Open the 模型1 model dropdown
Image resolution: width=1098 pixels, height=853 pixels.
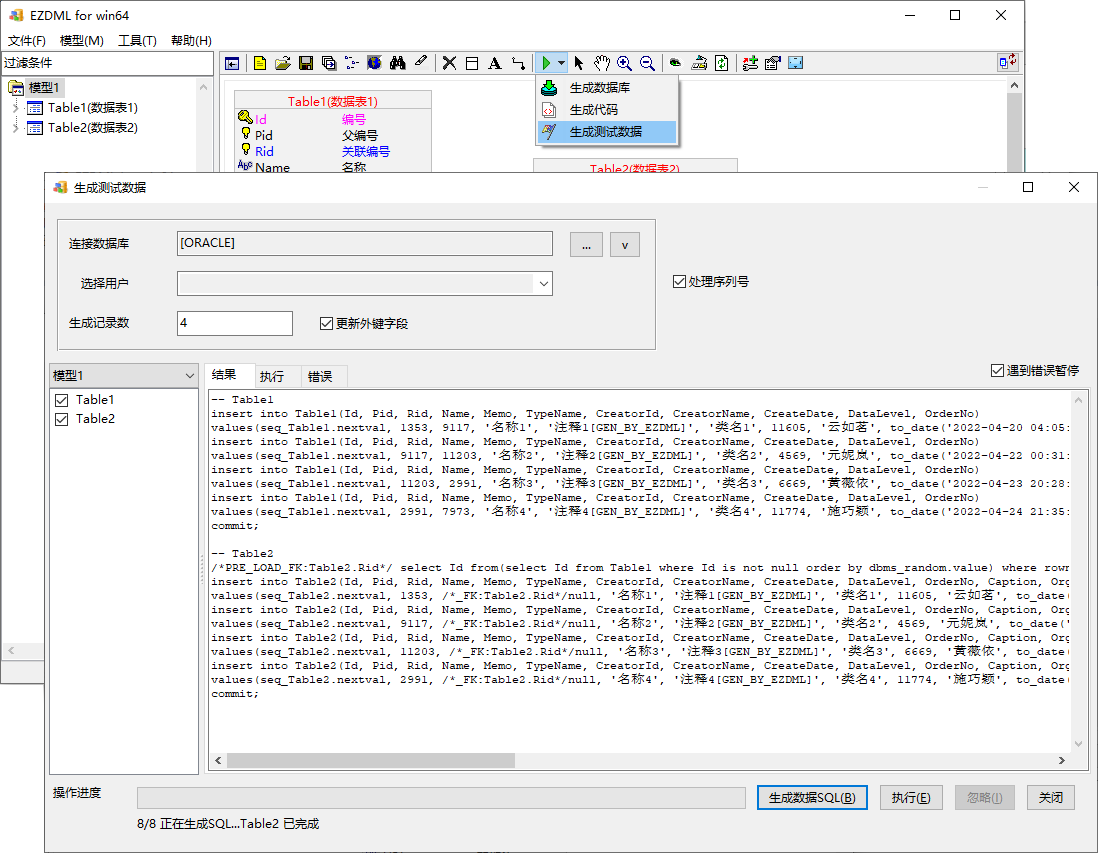tap(124, 376)
